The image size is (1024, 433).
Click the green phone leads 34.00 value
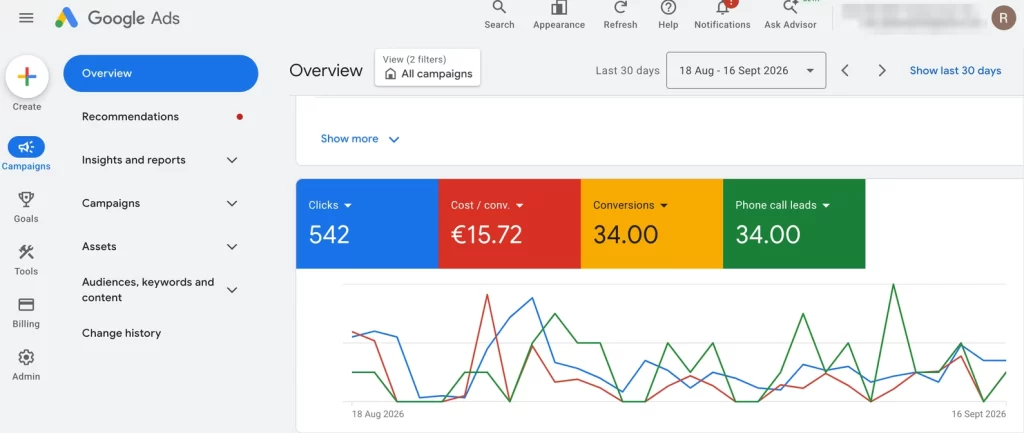pyautogui.click(x=768, y=234)
